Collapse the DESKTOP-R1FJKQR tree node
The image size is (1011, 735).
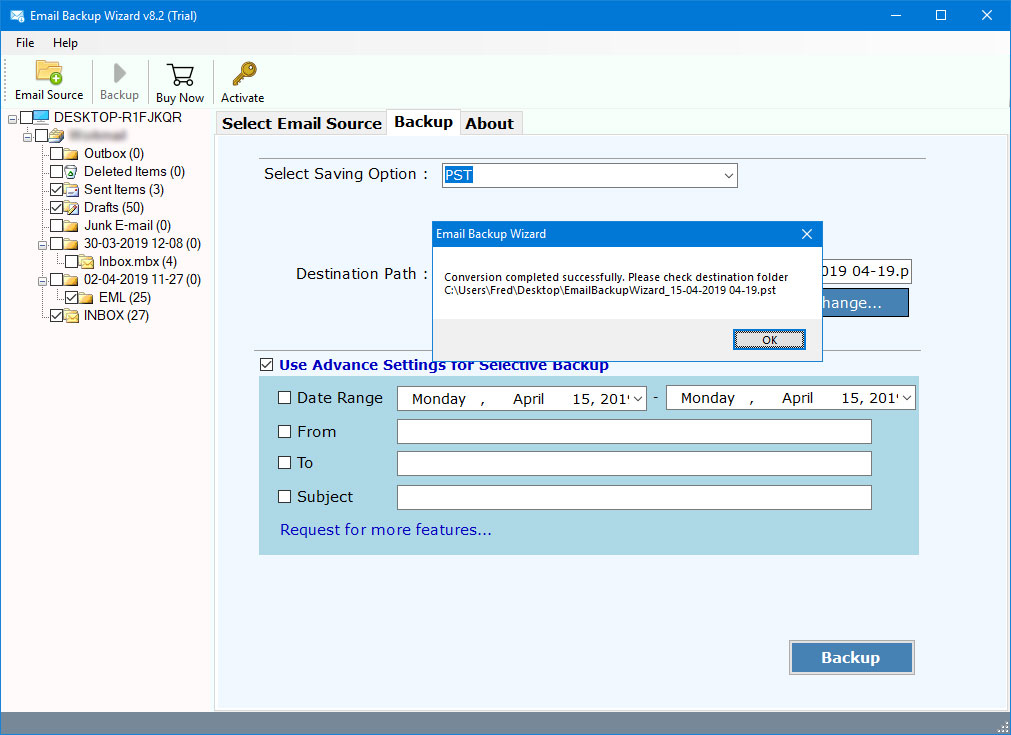coord(12,119)
